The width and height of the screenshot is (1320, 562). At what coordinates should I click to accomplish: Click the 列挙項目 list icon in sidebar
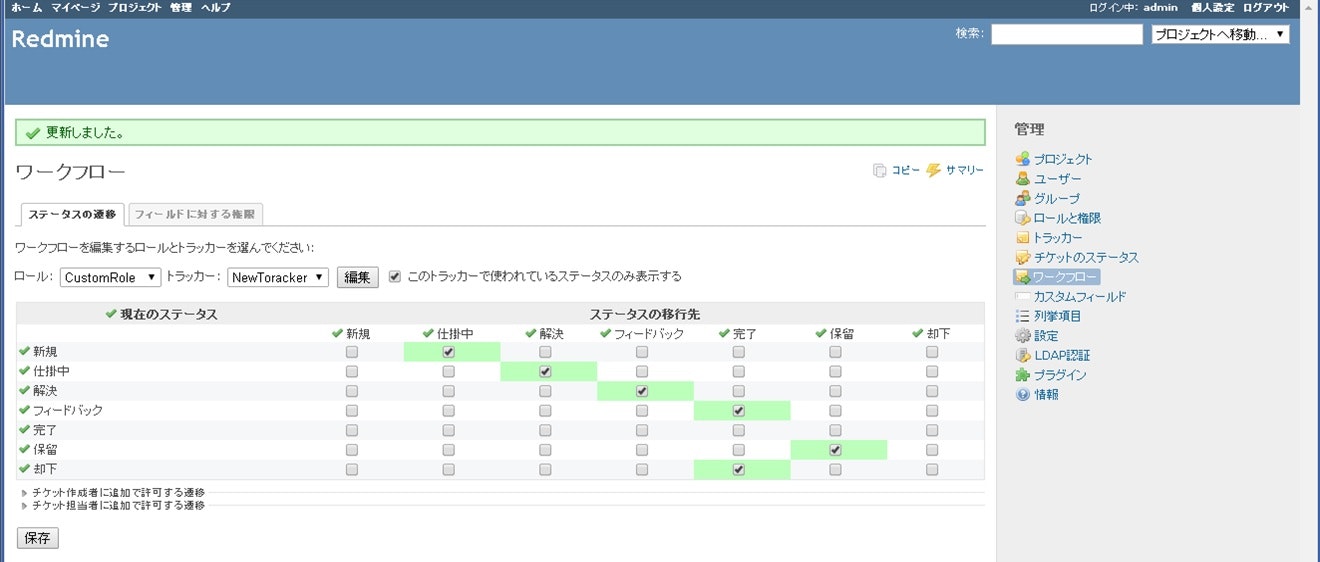click(x=1022, y=316)
